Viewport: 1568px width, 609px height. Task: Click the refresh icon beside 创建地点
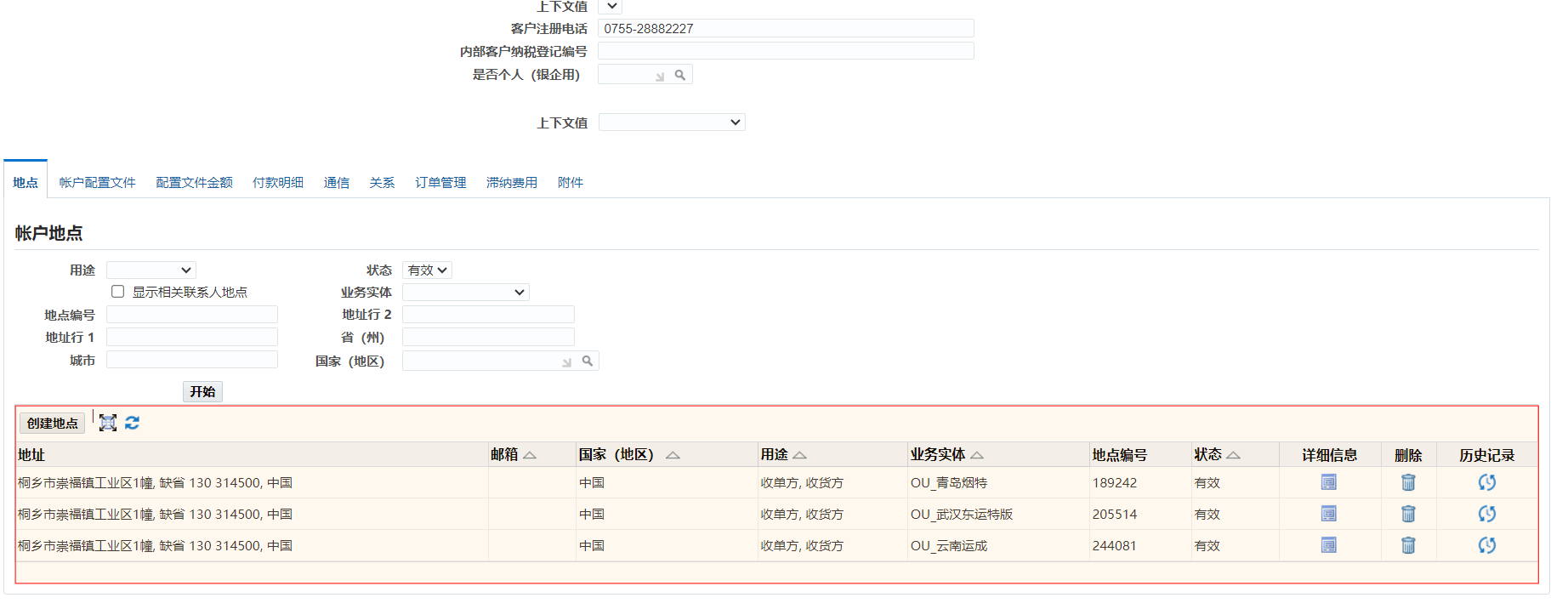tap(132, 423)
